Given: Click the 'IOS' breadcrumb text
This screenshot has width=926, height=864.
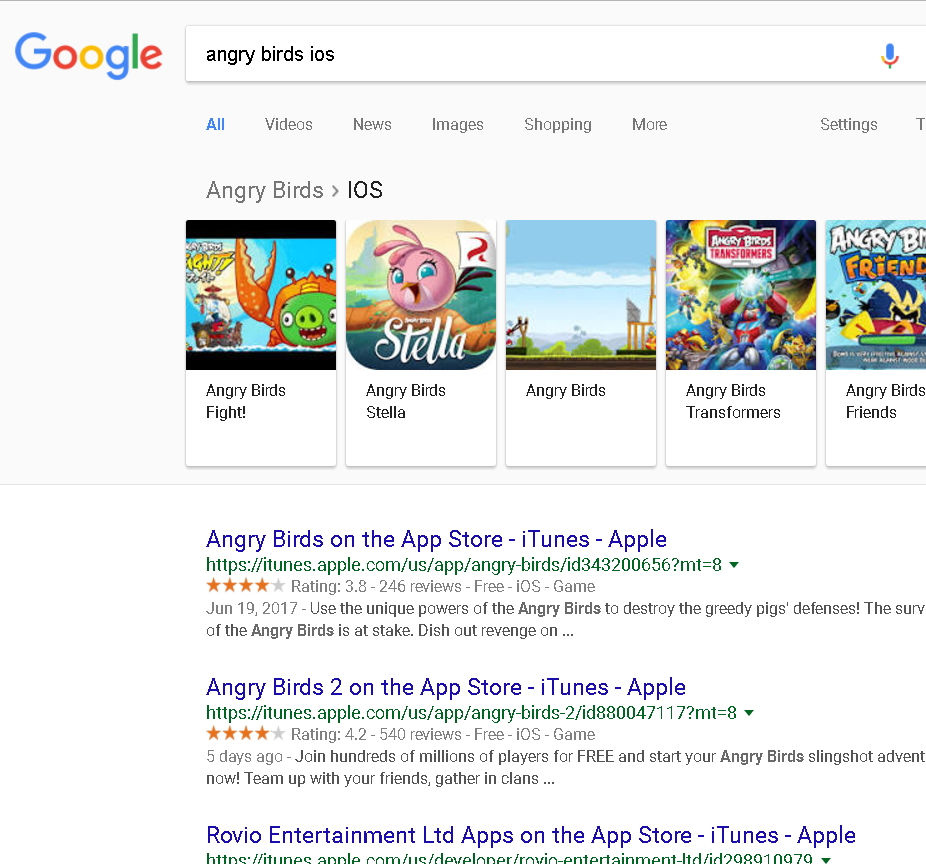Looking at the screenshot, I should 364,190.
